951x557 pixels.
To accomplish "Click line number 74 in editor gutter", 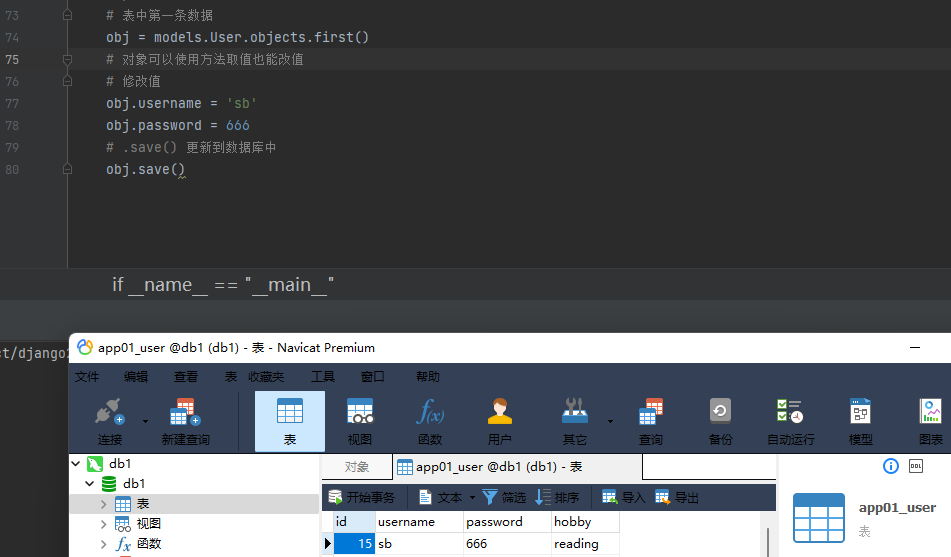I will pos(12,38).
